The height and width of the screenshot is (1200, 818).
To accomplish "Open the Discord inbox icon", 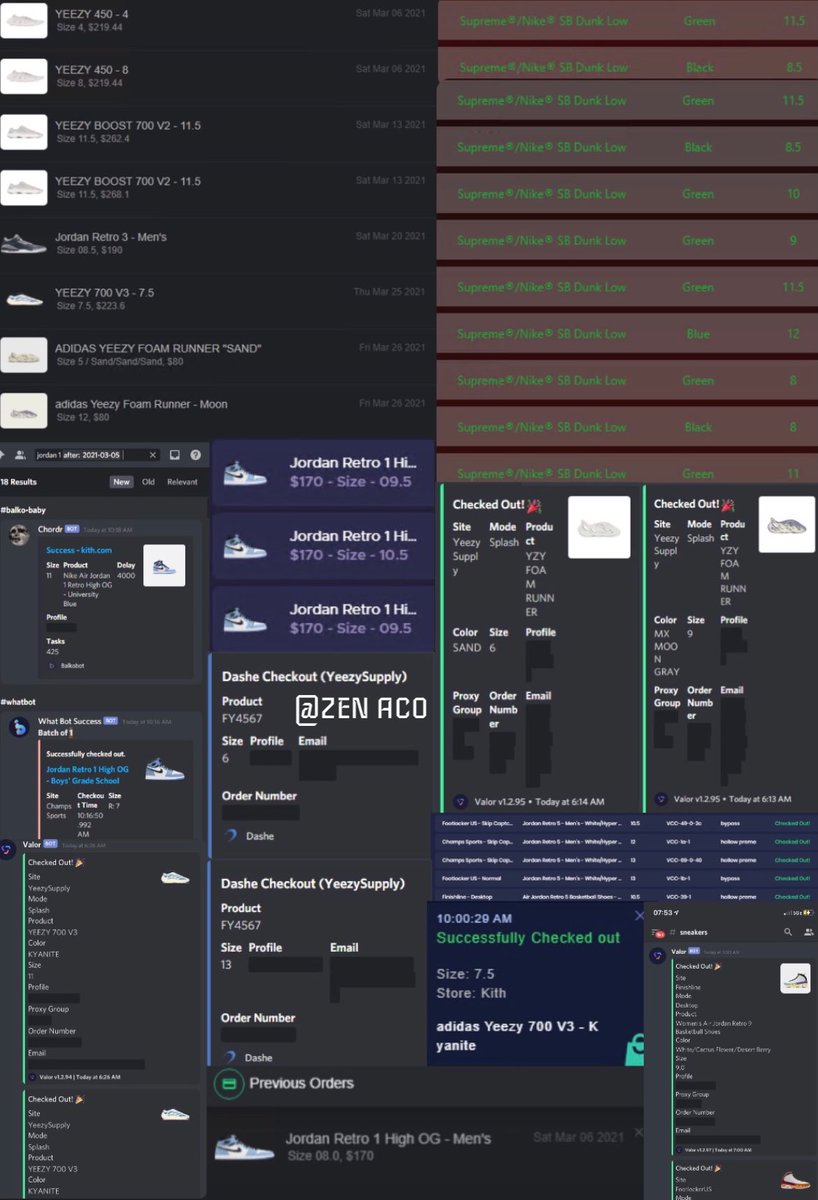I will 175,455.
